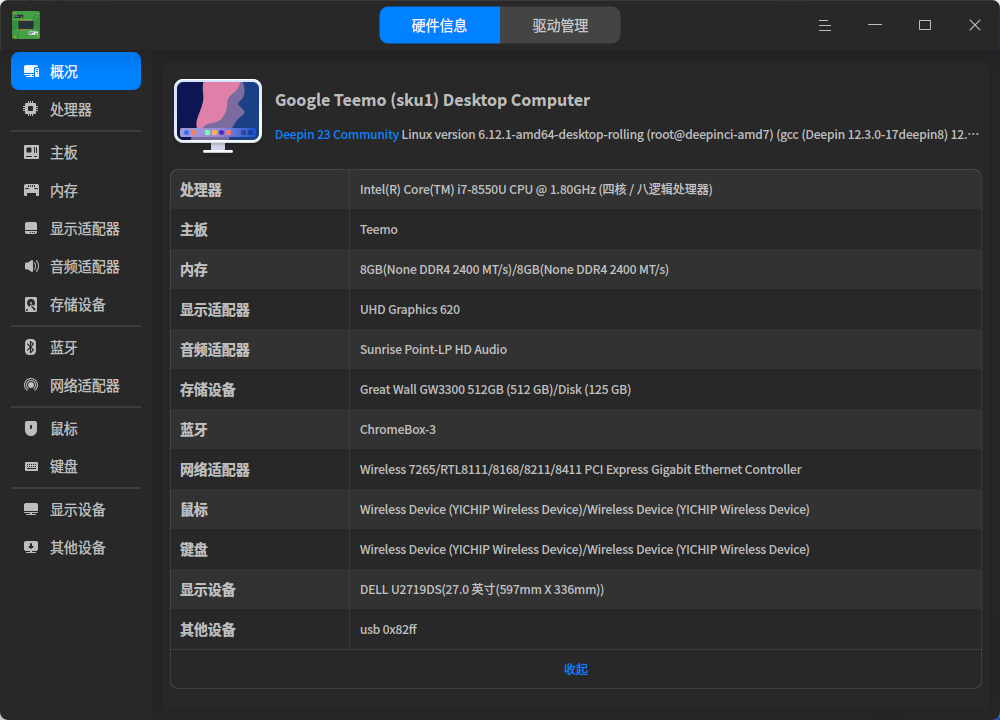Click the 主板 row header in table
Image resolution: width=1000 pixels, height=720 pixels.
[194, 230]
